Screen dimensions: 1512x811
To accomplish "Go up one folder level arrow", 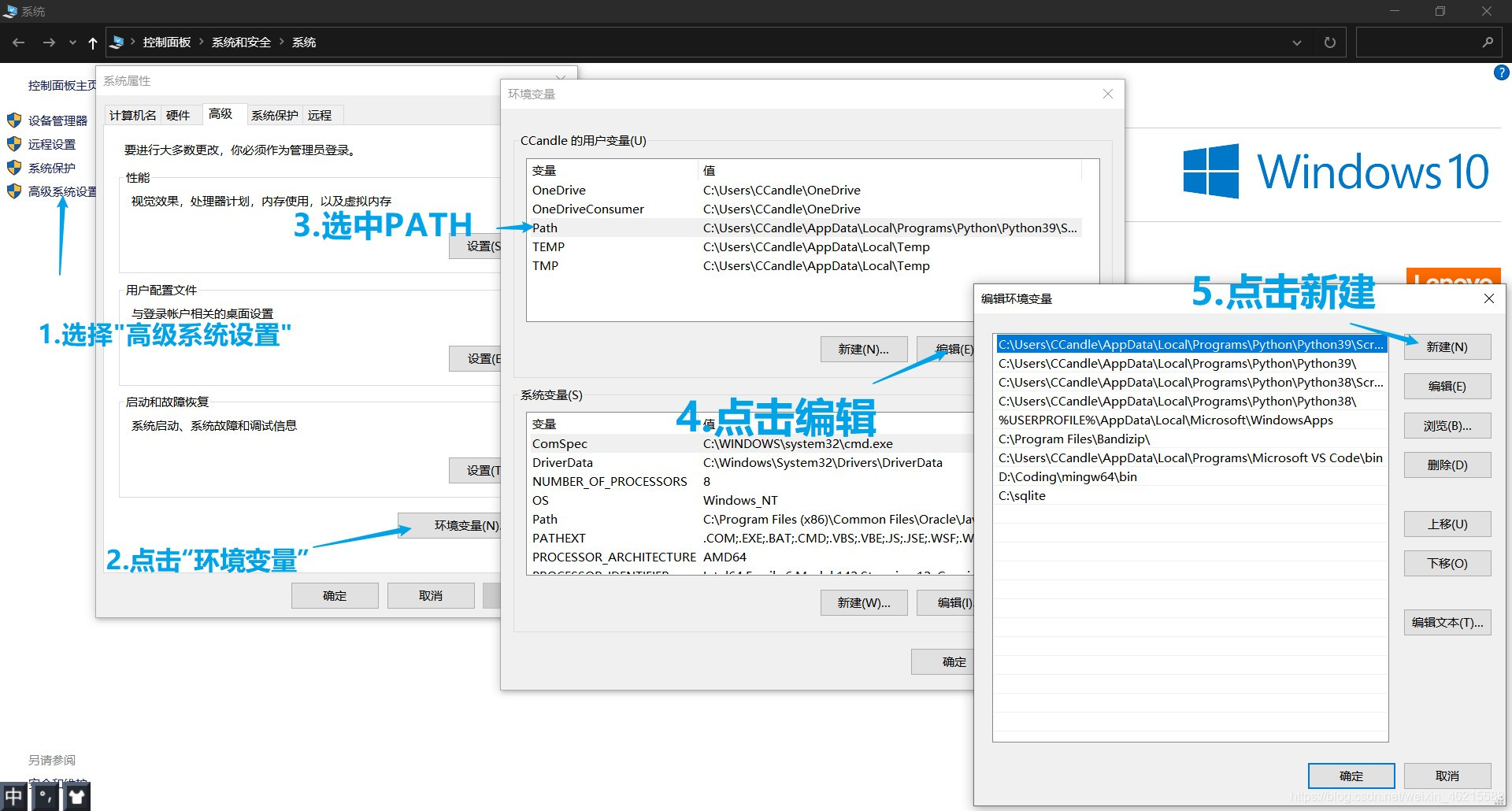I will click(93, 43).
